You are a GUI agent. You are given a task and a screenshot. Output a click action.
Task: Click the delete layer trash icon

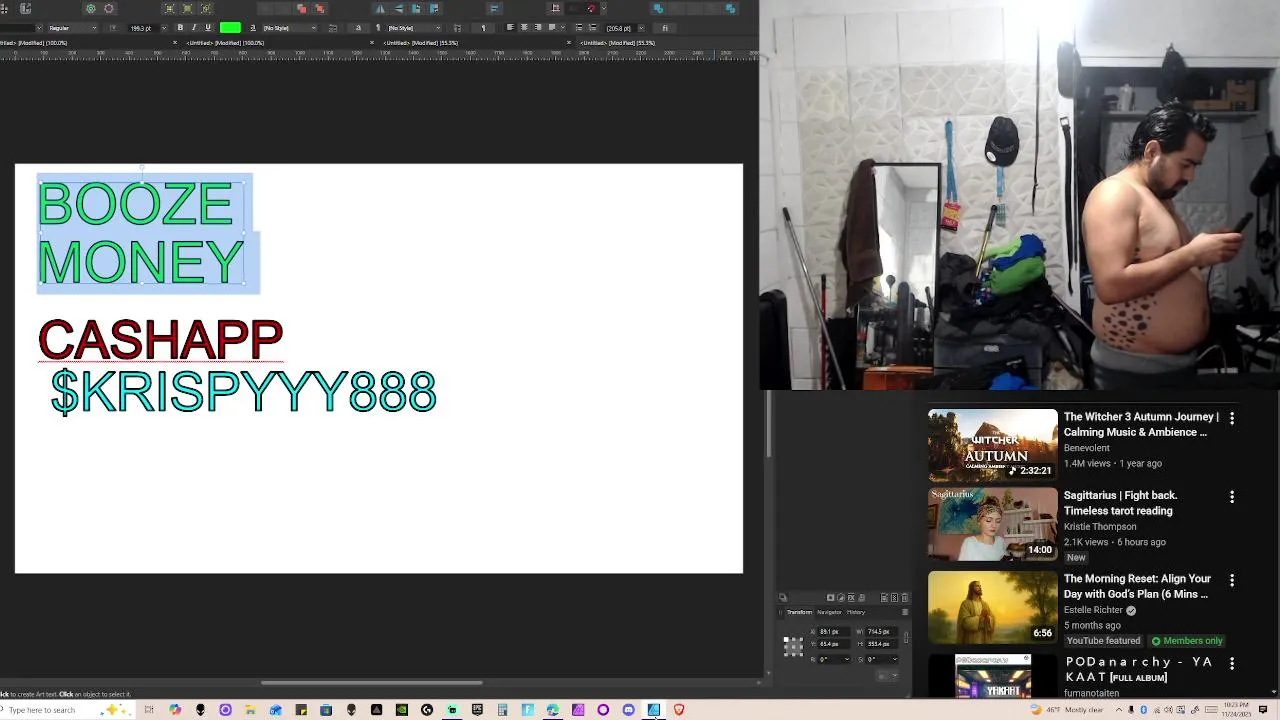click(x=904, y=598)
